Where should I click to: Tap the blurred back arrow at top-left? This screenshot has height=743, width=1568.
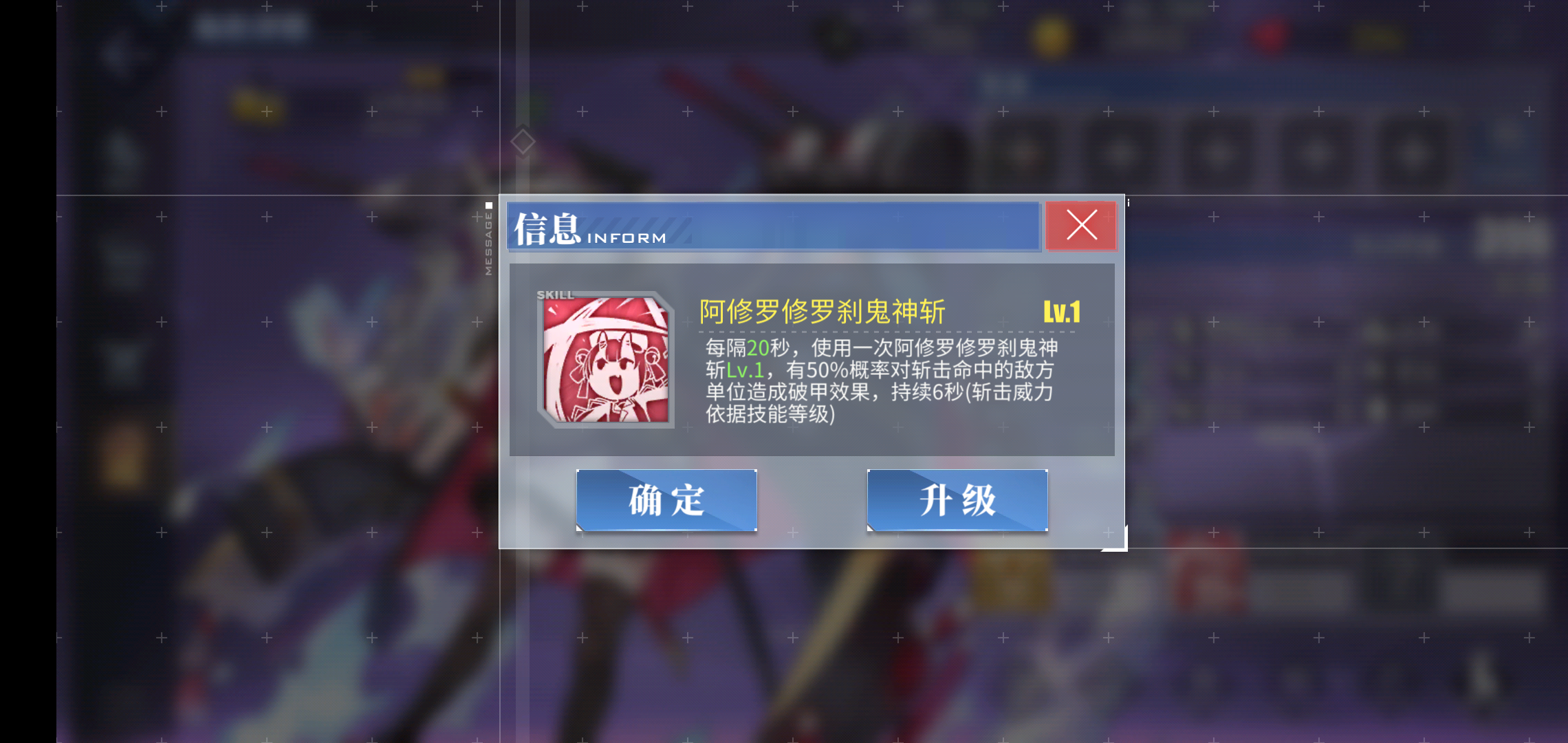[117, 52]
